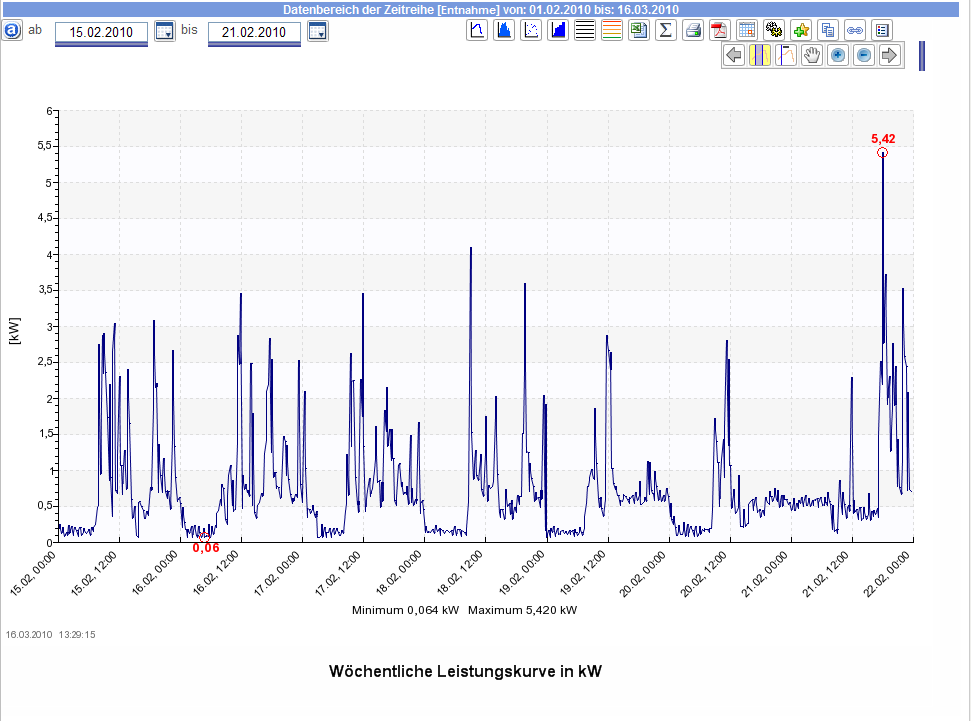Export chart as PDF icon
Screen dimensions: 971x721
coord(720,30)
